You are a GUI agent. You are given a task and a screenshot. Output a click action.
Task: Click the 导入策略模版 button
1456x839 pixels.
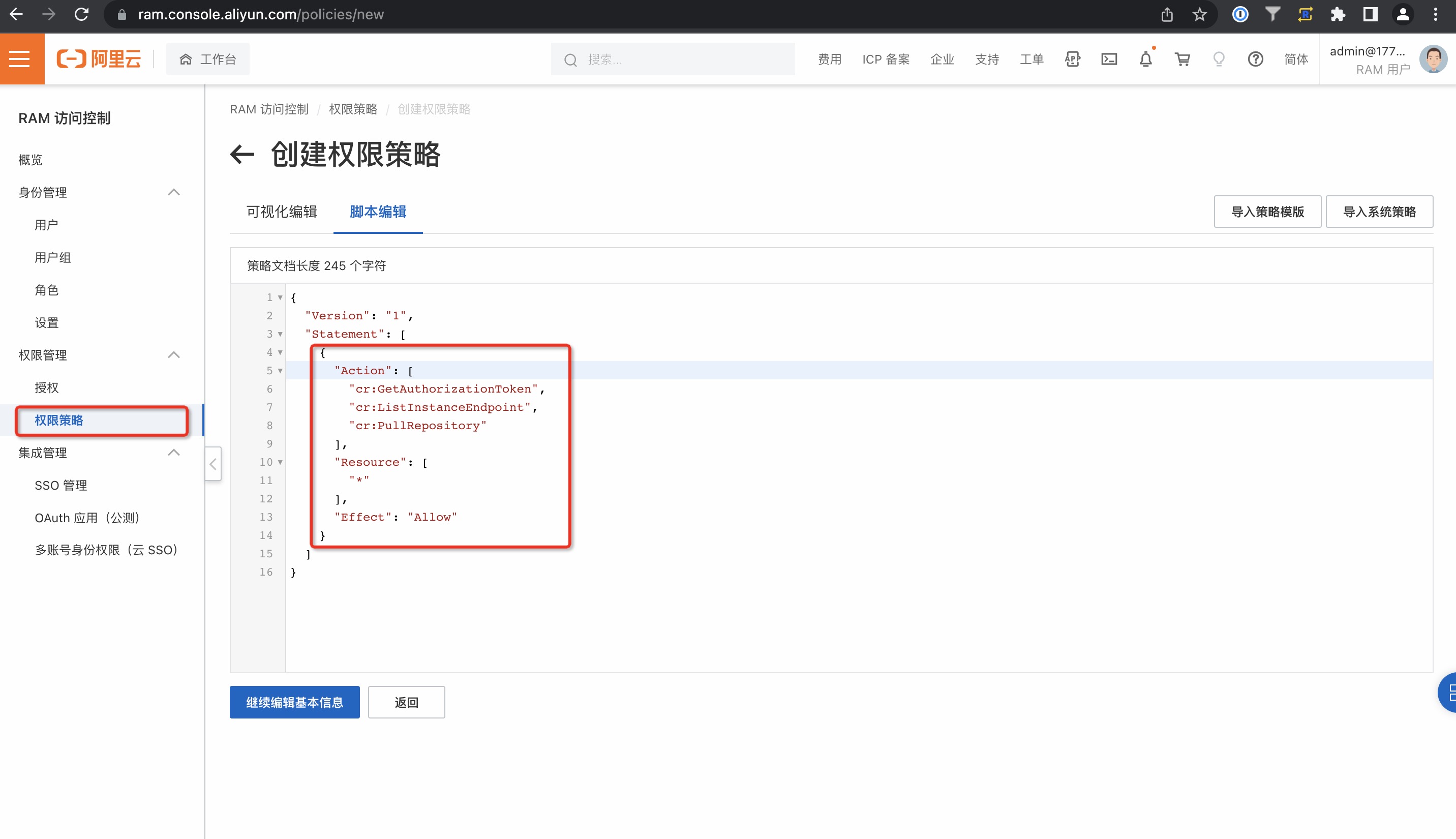point(1266,212)
